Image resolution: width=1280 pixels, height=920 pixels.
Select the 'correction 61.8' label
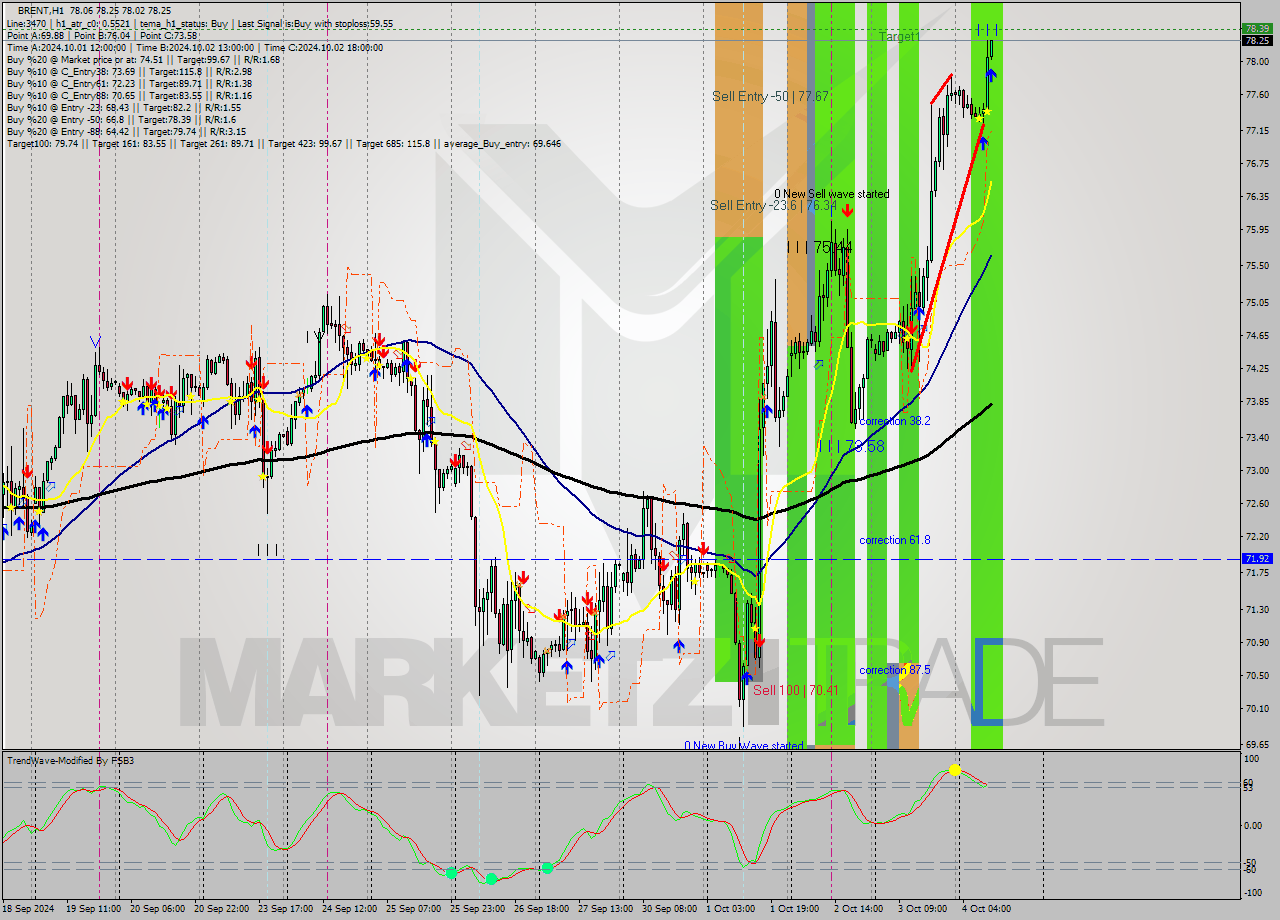pos(895,540)
